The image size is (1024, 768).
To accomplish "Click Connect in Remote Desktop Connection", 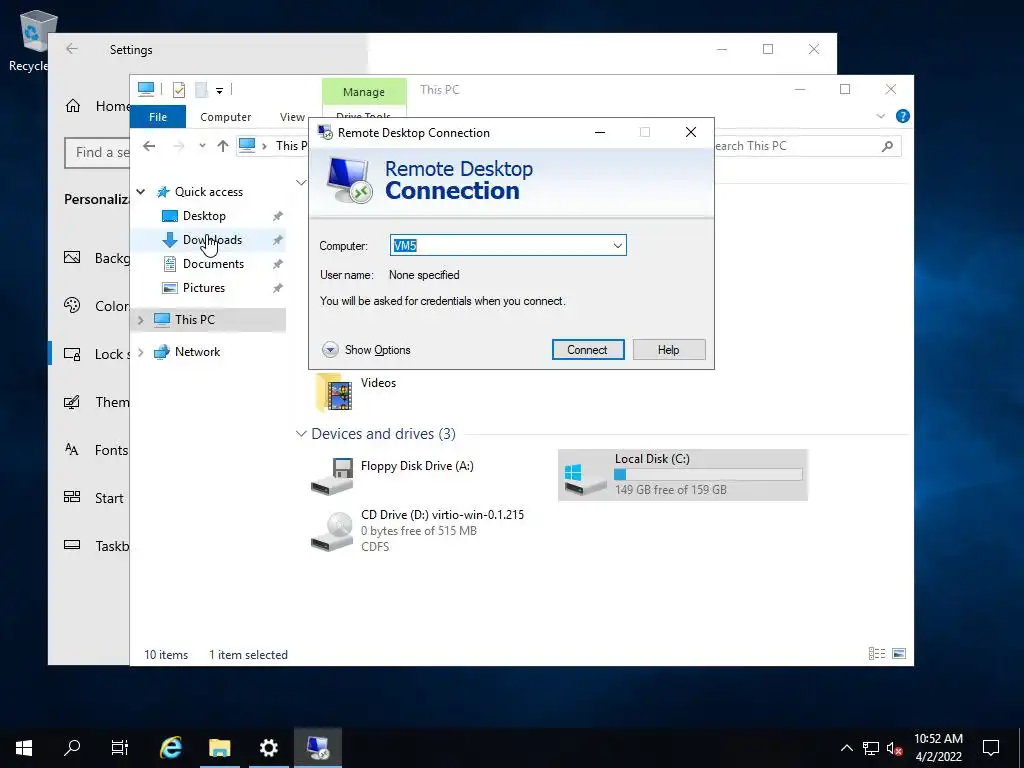I will pyautogui.click(x=588, y=349).
